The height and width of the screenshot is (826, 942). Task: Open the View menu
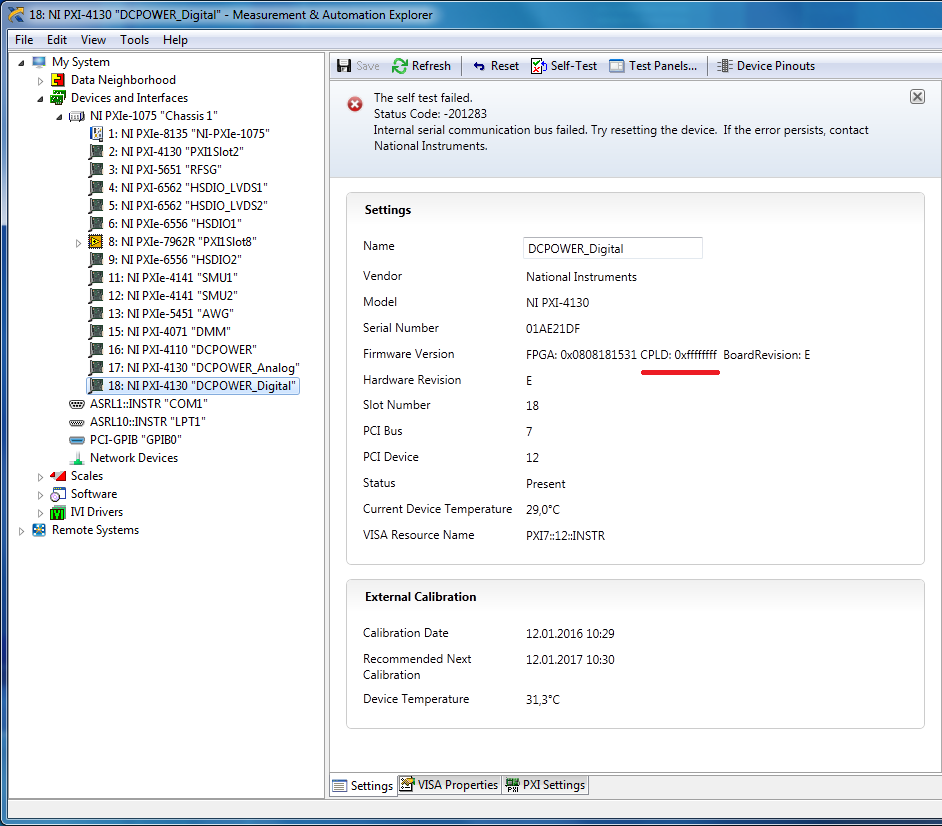click(93, 40)
